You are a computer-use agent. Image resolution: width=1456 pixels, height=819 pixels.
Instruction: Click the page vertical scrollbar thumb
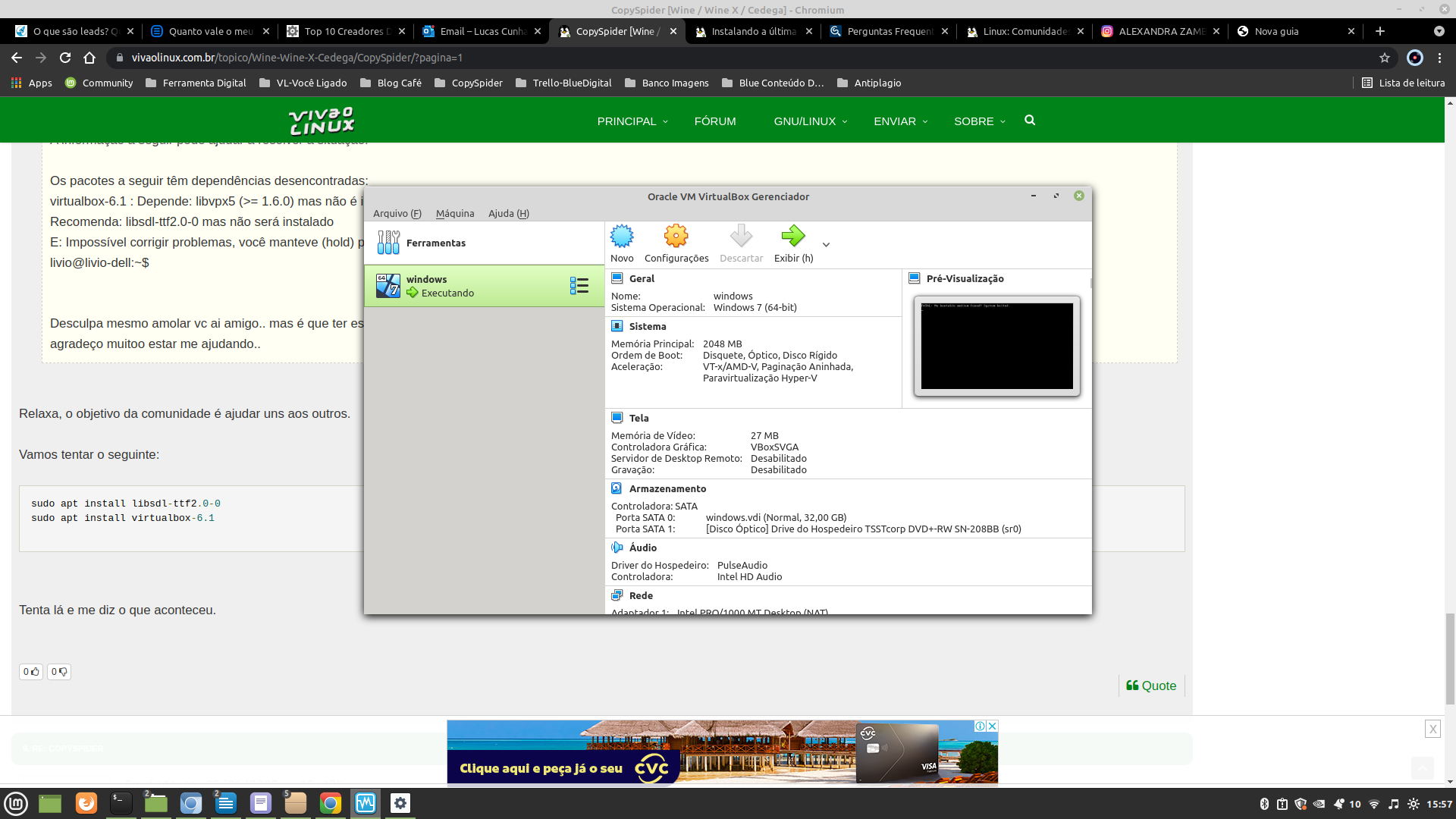pos(1450,658)
